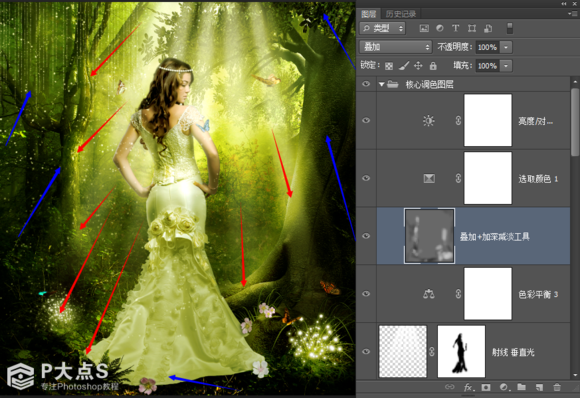The height and width of the screenshot is (398, 580).
Task: Select the 射线 垂直光 layer thumbnail
Action: pos(403,351)
